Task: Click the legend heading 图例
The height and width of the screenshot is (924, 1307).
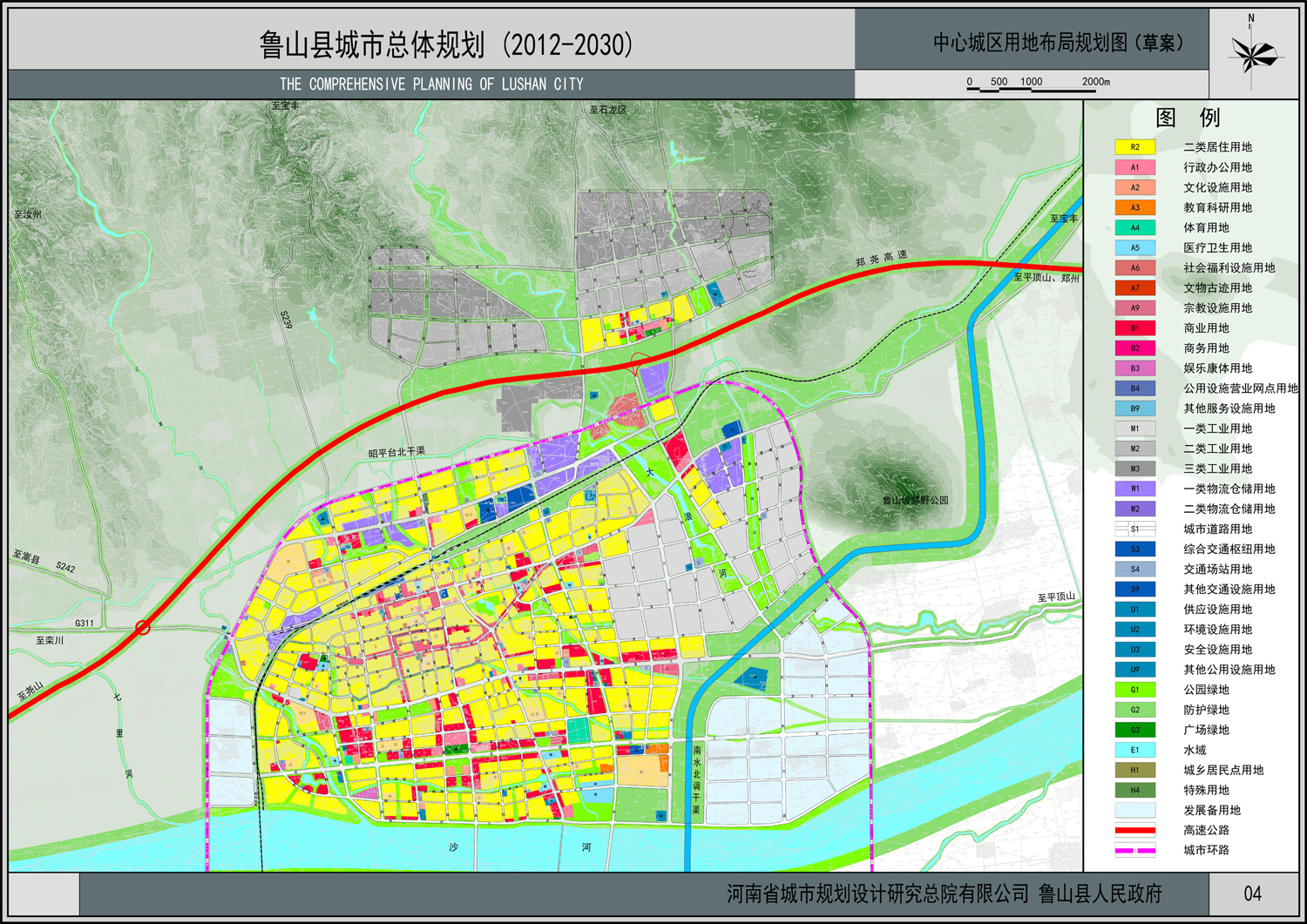Action: click(x=1188, y=118)
